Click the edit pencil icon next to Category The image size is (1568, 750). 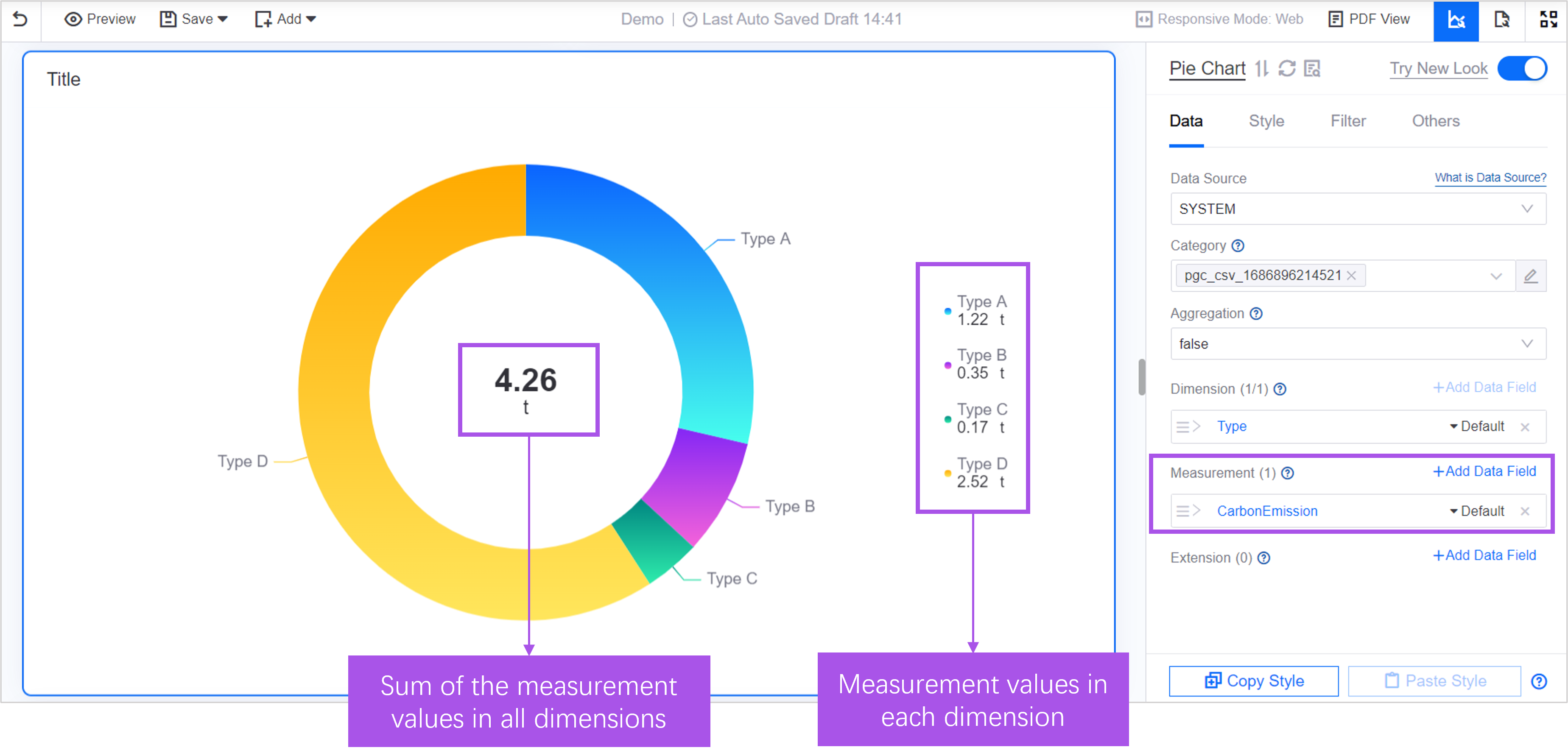[1530, 276]
